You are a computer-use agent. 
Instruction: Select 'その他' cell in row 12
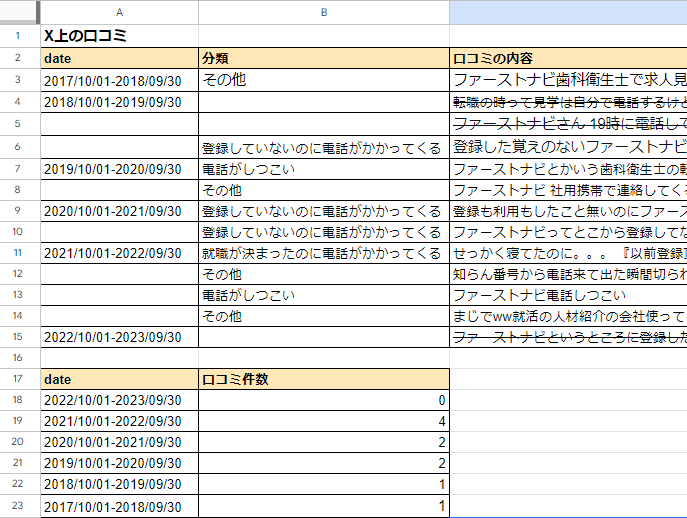(324, 274)
